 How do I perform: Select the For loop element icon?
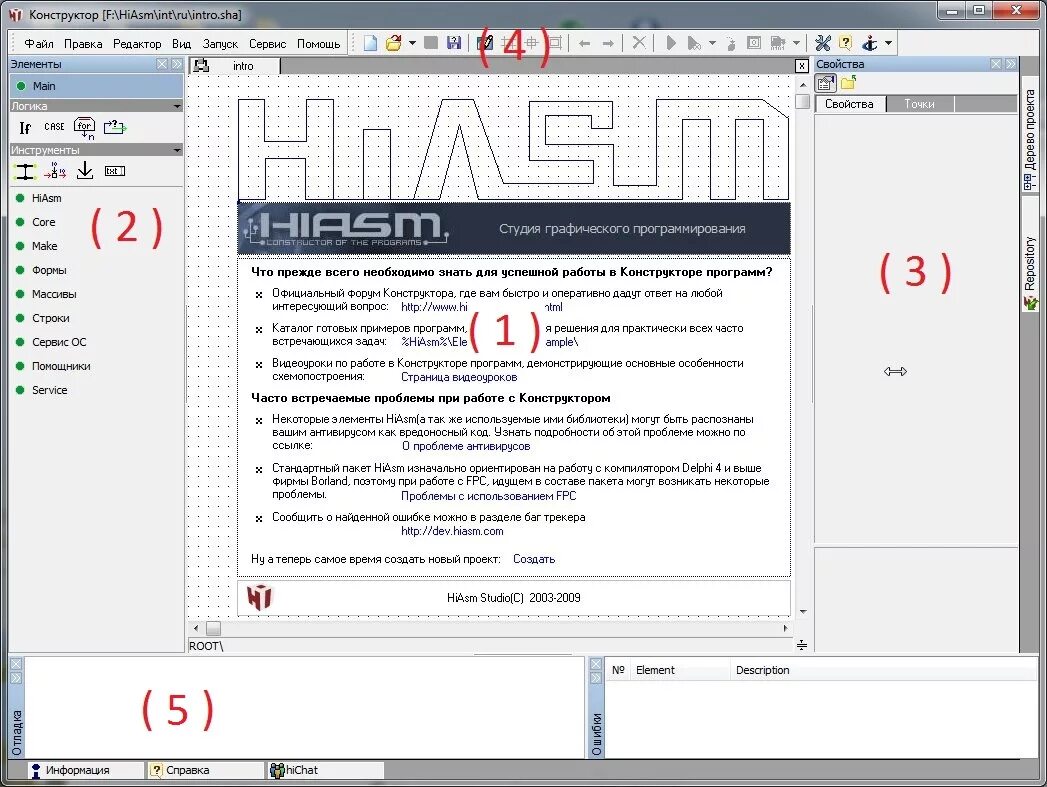85,127
